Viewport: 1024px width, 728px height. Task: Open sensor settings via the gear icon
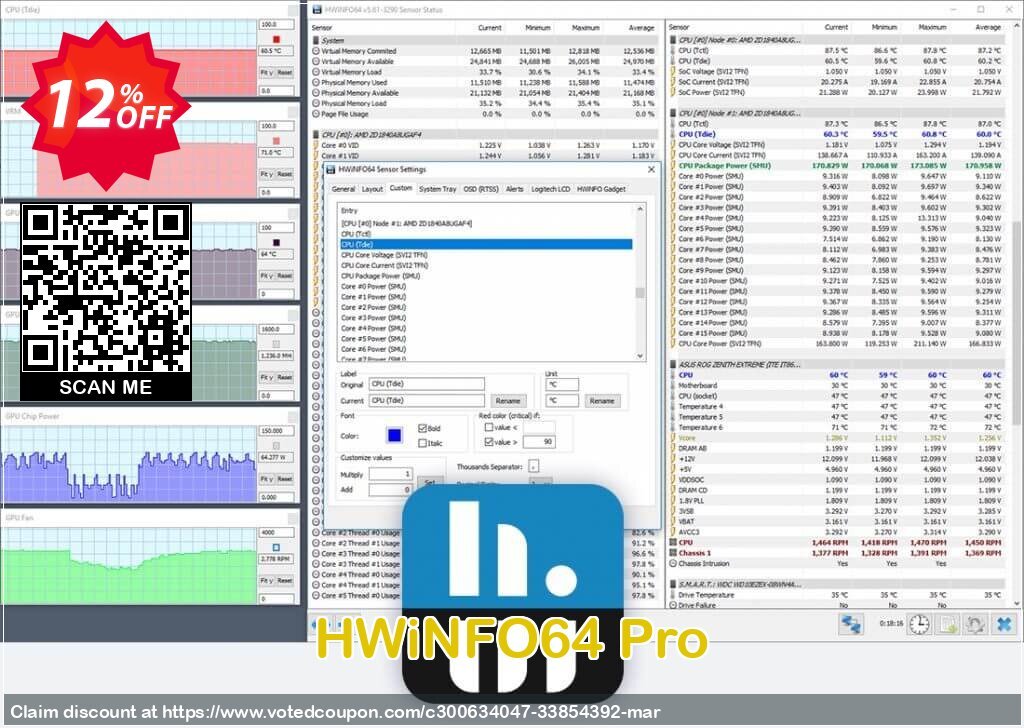975,625
